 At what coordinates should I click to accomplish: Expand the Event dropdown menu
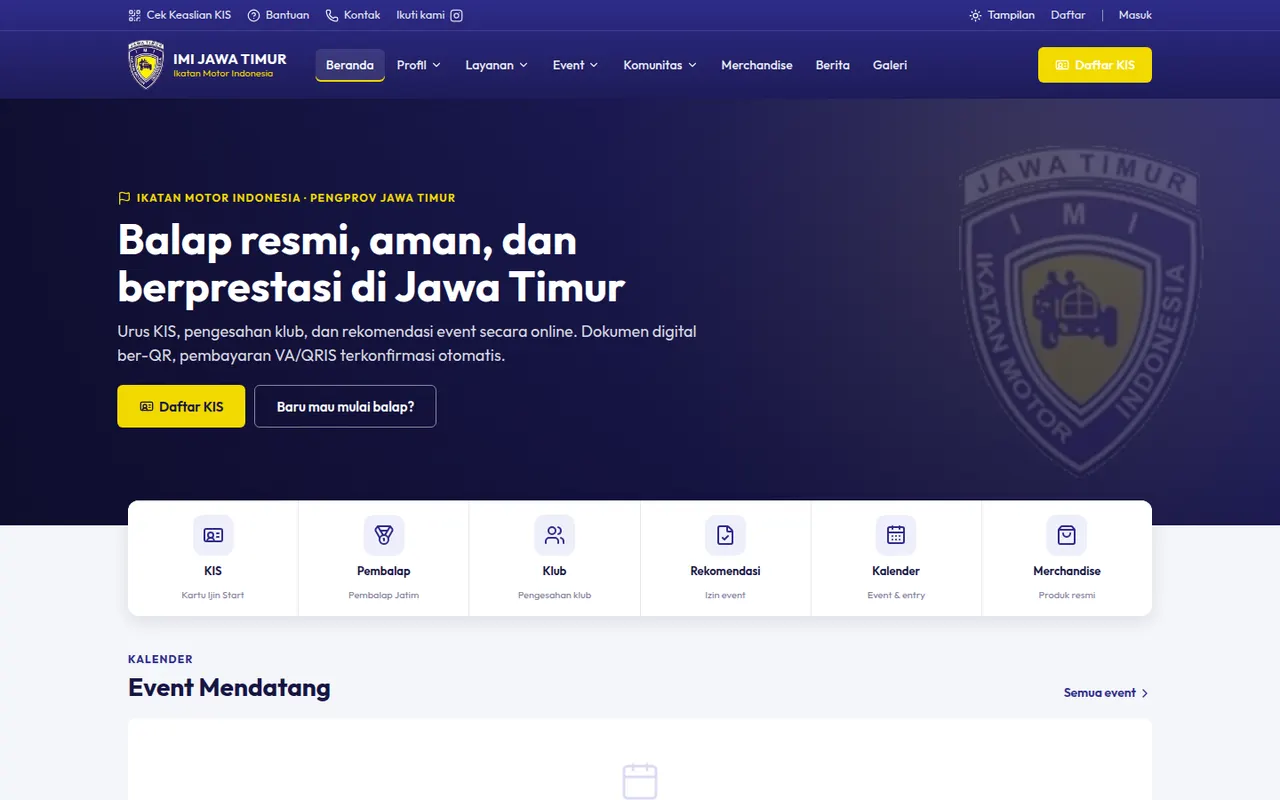point(575,65)
